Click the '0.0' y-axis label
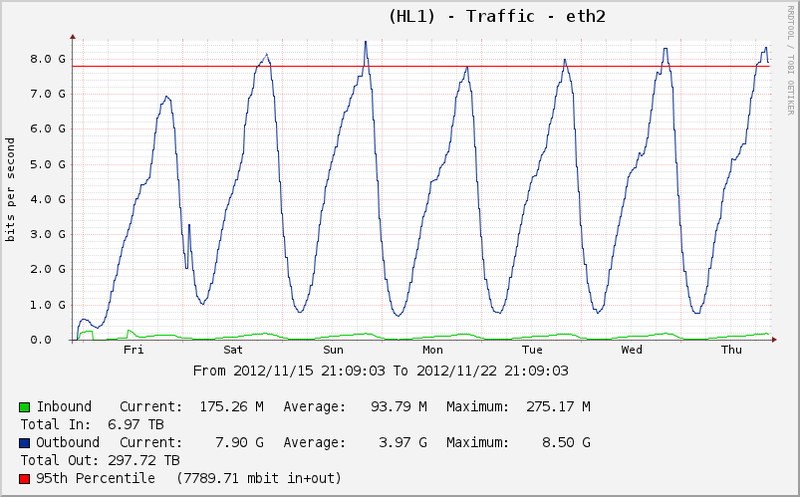 pos(41,340)
